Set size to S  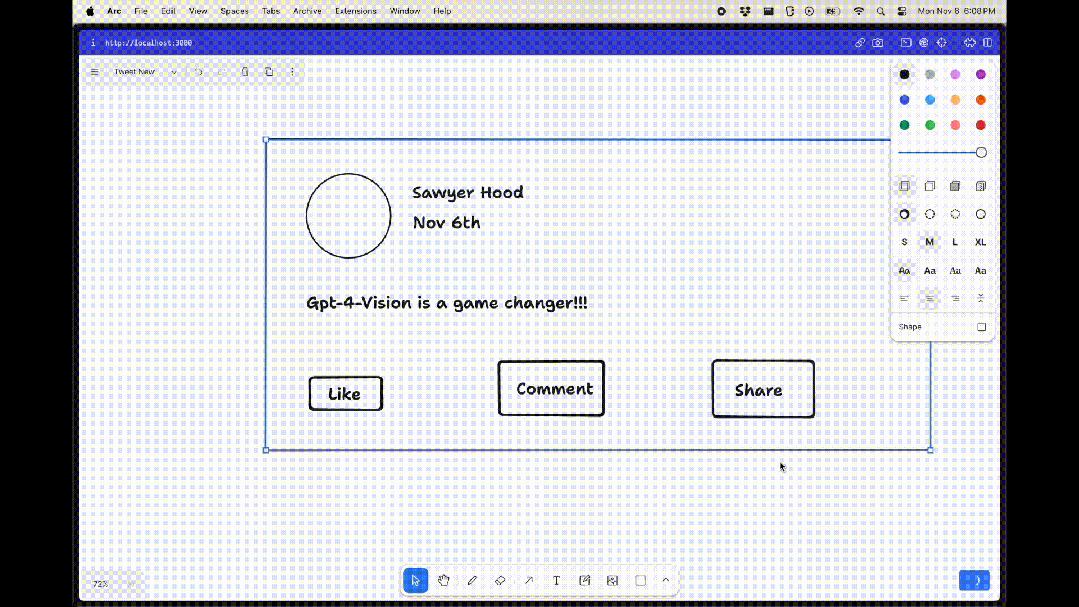coord(904,242)
